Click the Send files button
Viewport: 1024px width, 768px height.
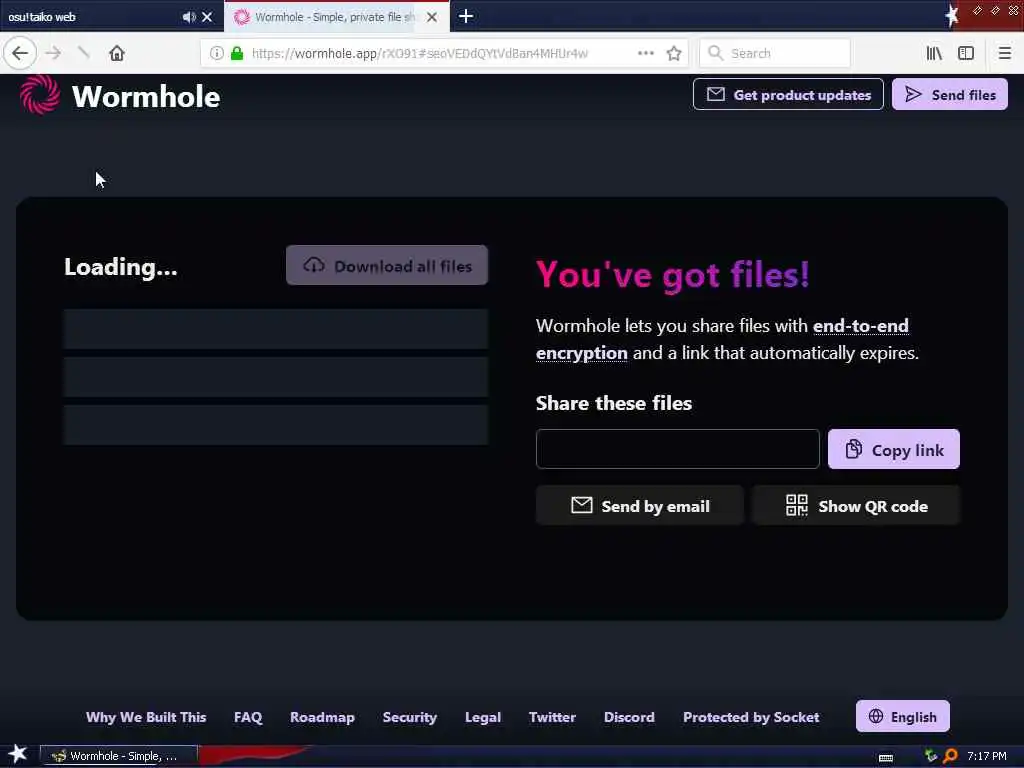click(x=950, y=95)
